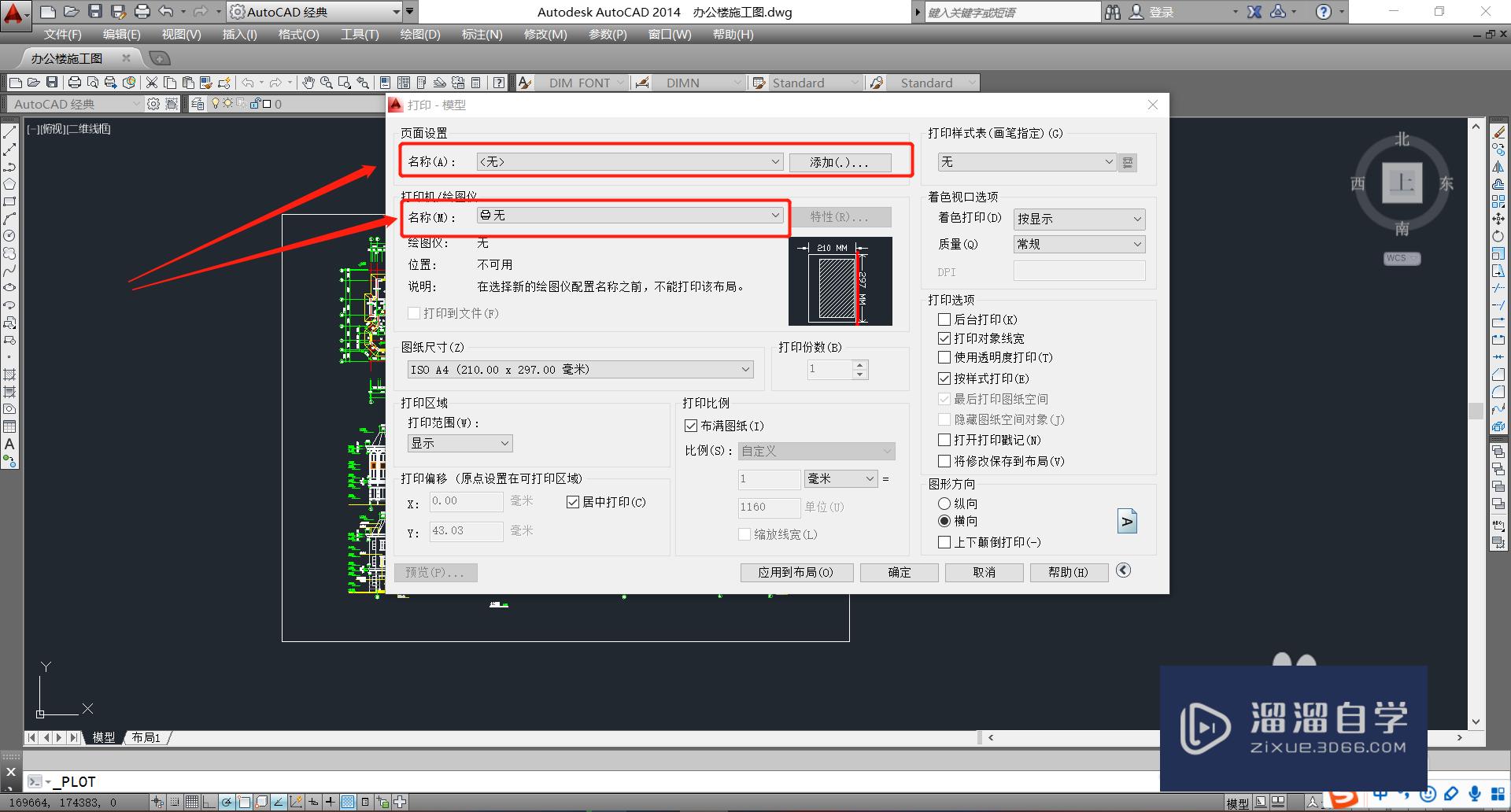Viewport: 1511px width, 812px height.
Task: Open the 打印范围 显示 dropdown
Action: pyautogui.click(x=460, y=443)
